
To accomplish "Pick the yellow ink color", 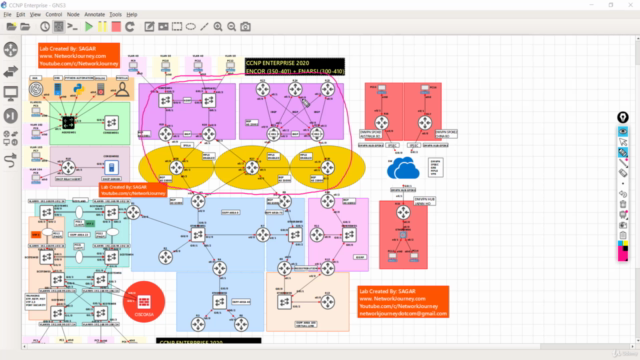I will [625, 244].
